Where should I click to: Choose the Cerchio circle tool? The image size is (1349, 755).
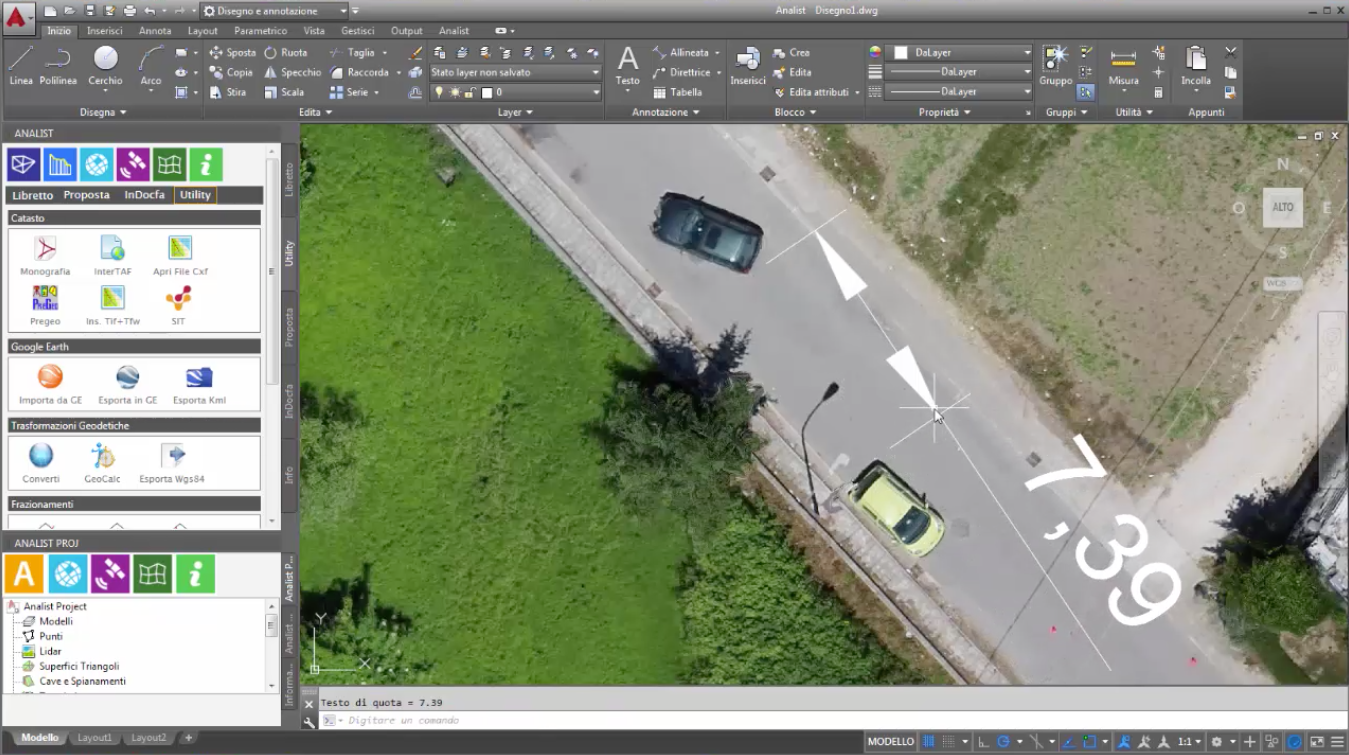105,66
